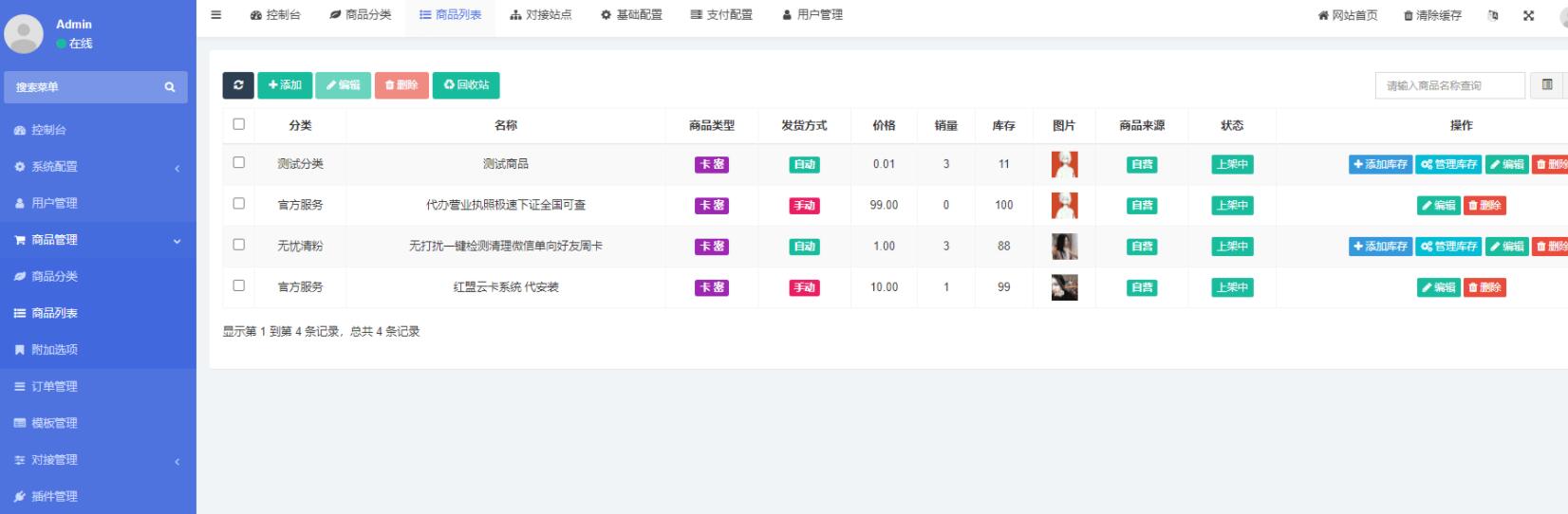Toggle the hamburger sidebar menu icon
Viewport: 1568px width, 514px height.
coord(216,15)
